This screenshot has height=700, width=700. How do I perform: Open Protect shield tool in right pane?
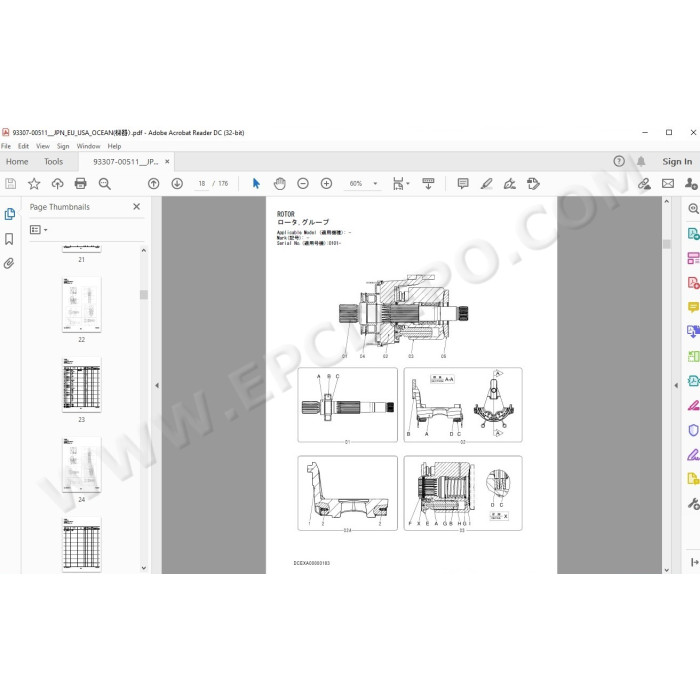point(693,430)
